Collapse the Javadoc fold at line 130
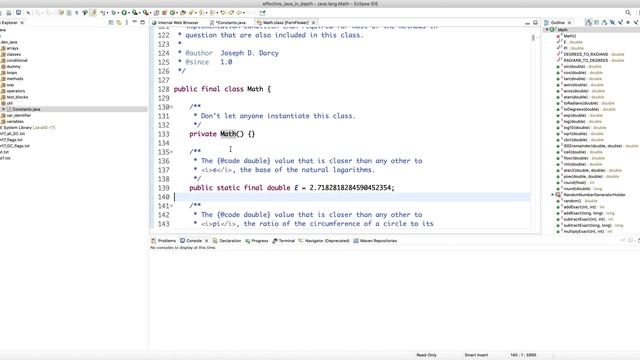Screen dimensions: 640x360 tap(171, 107)
